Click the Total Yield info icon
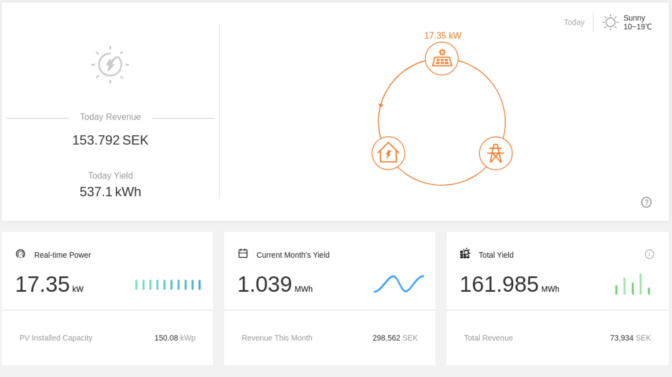 click(649, 254)
